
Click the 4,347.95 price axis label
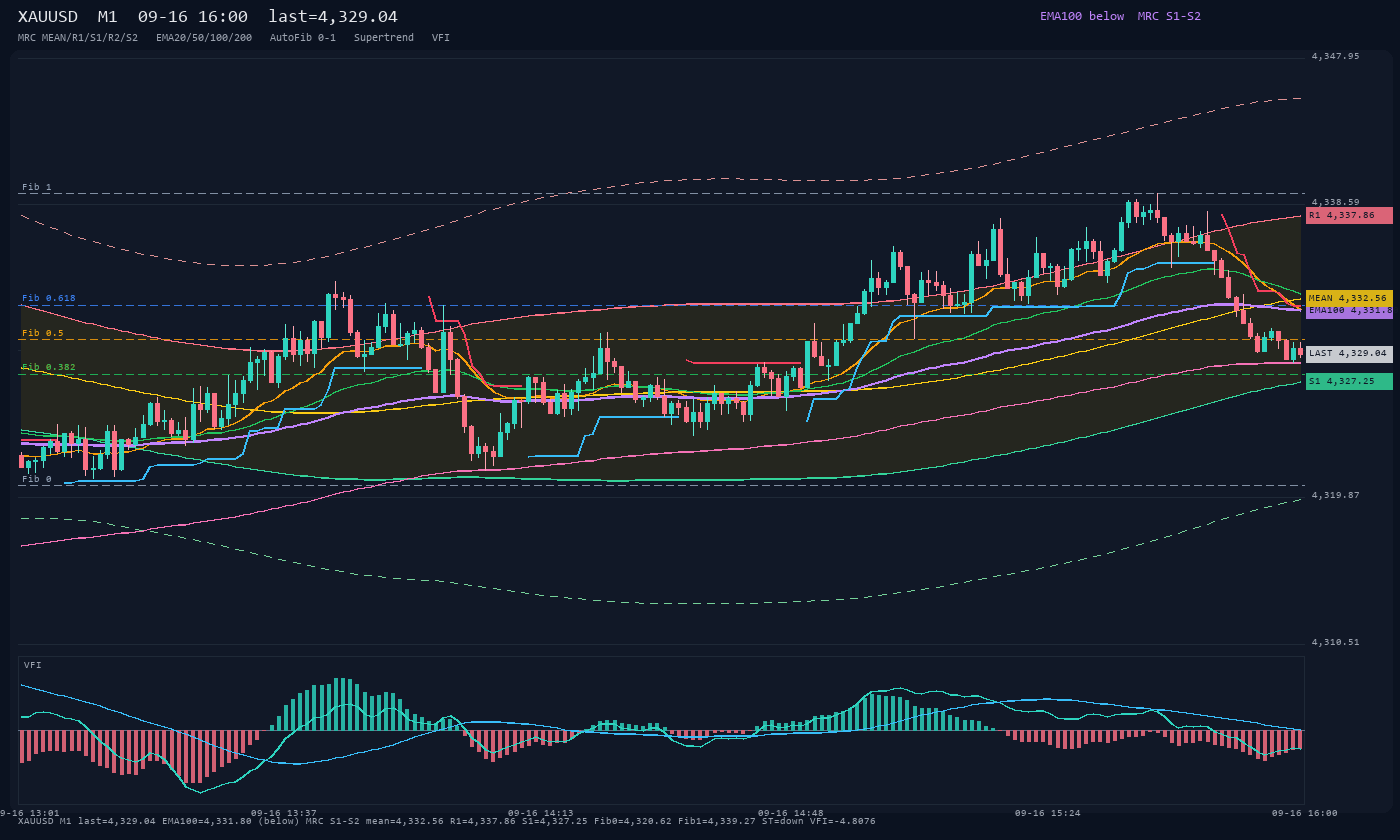point(1336,56)
